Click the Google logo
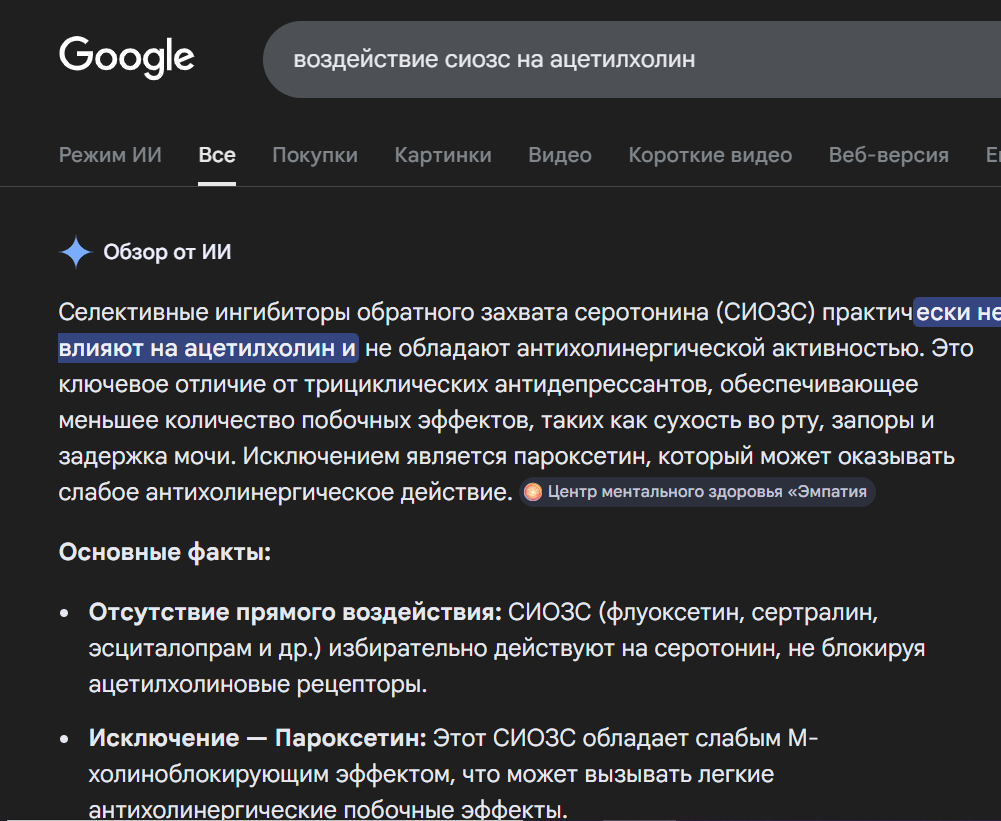Image resolution: width=1001 pixels, height=821 pixels. 126,56
